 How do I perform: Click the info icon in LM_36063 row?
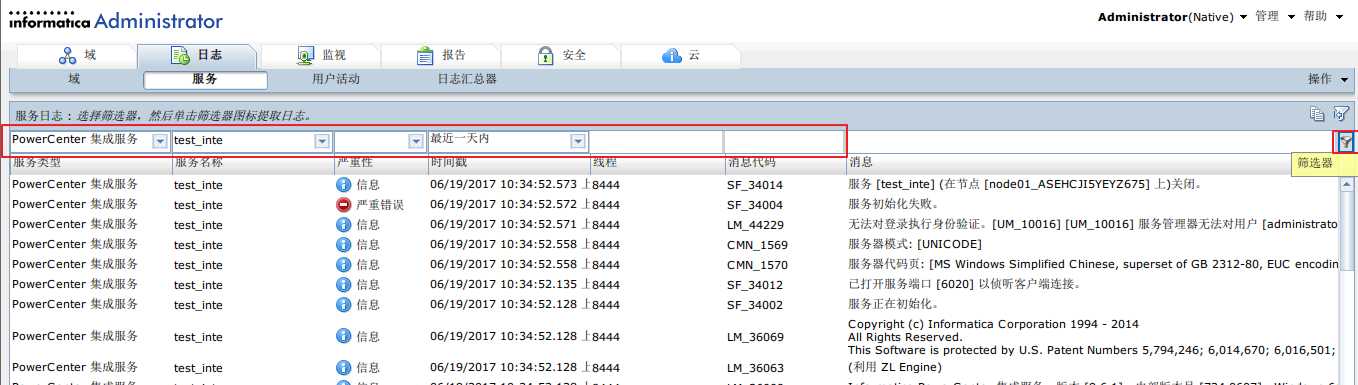pos(344,368)
